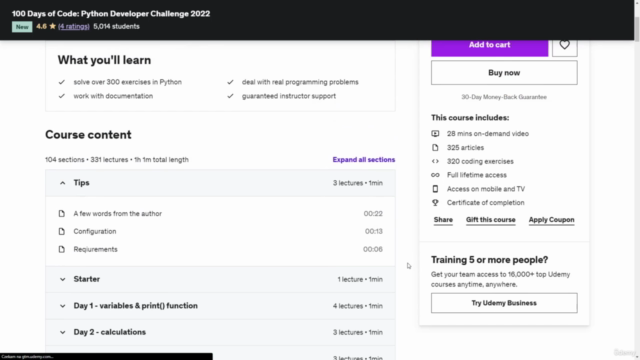This screenshot has width=640, height=360.
Task: Click 'Full lifetime access' text
Action: click(476, 175)
